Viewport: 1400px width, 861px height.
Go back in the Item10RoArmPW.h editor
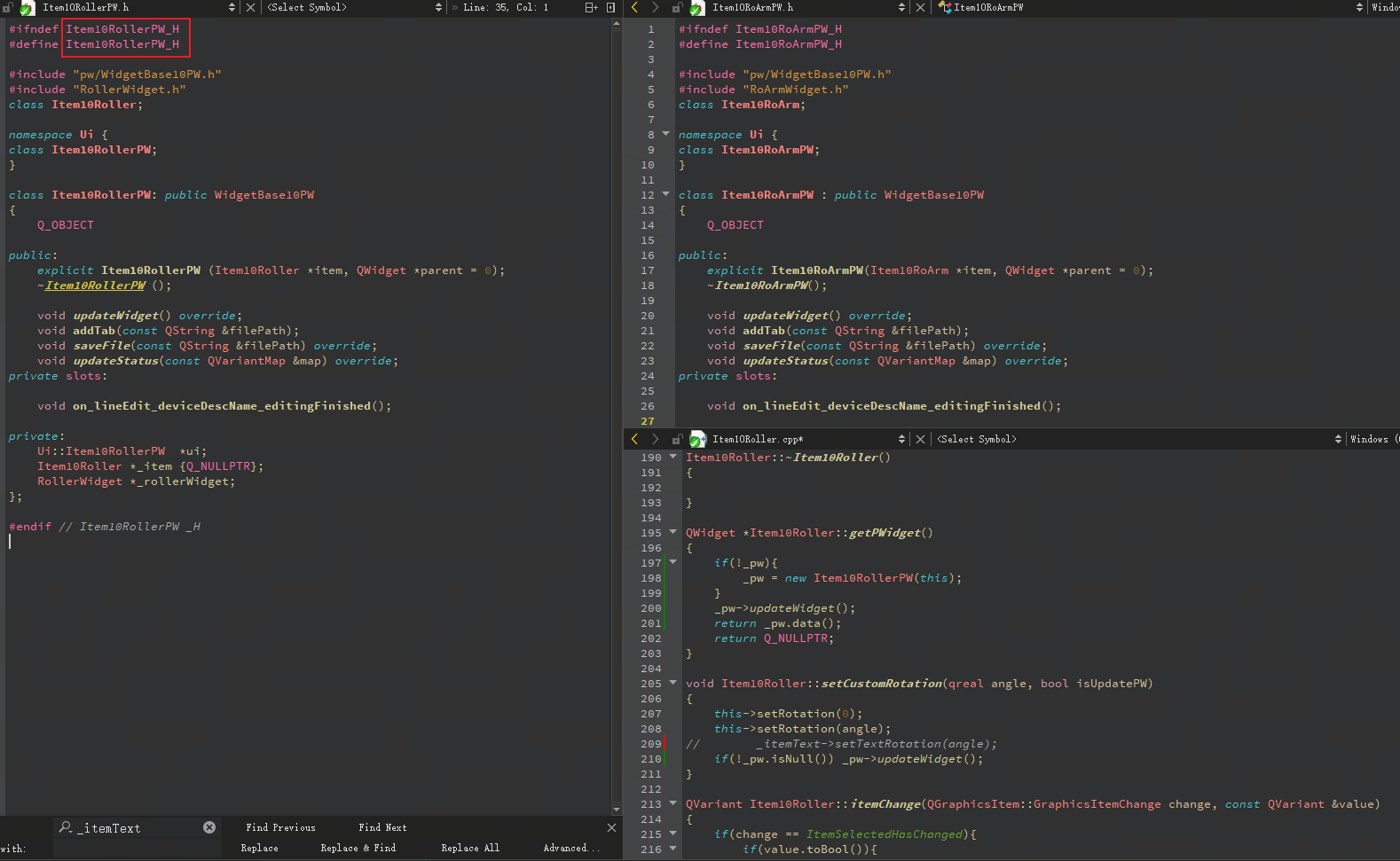tap(634, 7)
